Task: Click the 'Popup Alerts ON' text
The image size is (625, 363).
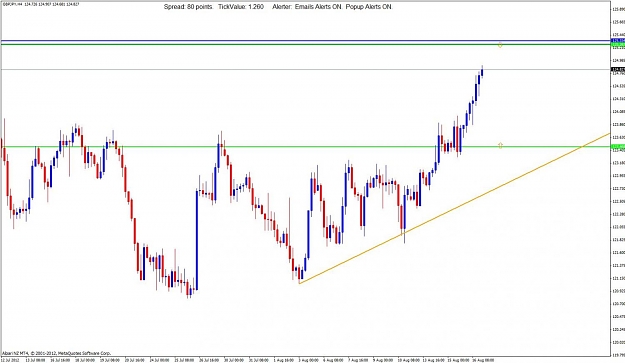Action: pos(369,7)
